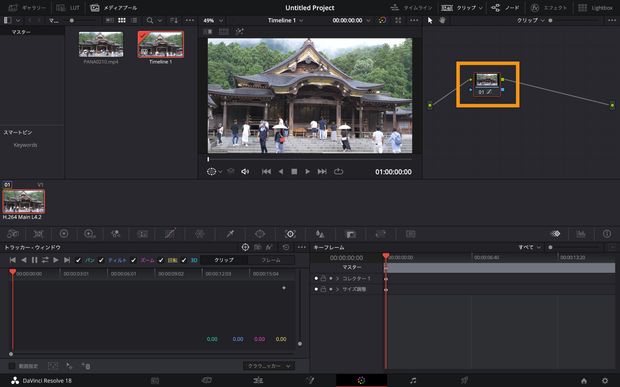Open the すべて keyframe filter dropdown
Viewport: 620px width, 387px height.
529,247
